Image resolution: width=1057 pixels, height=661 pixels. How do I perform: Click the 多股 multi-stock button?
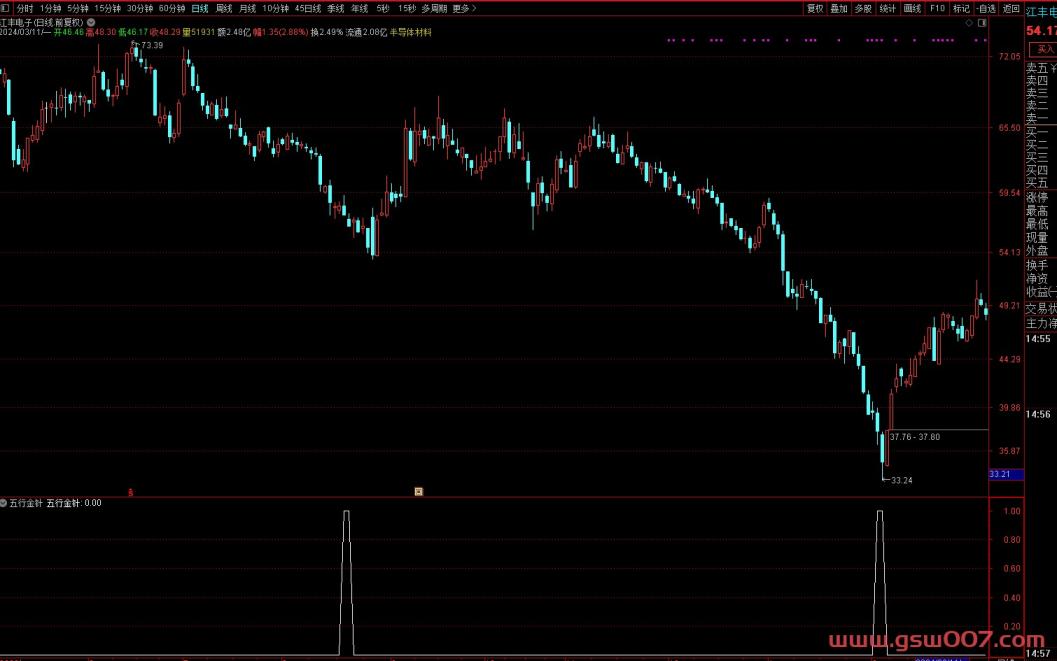[863, 8]
